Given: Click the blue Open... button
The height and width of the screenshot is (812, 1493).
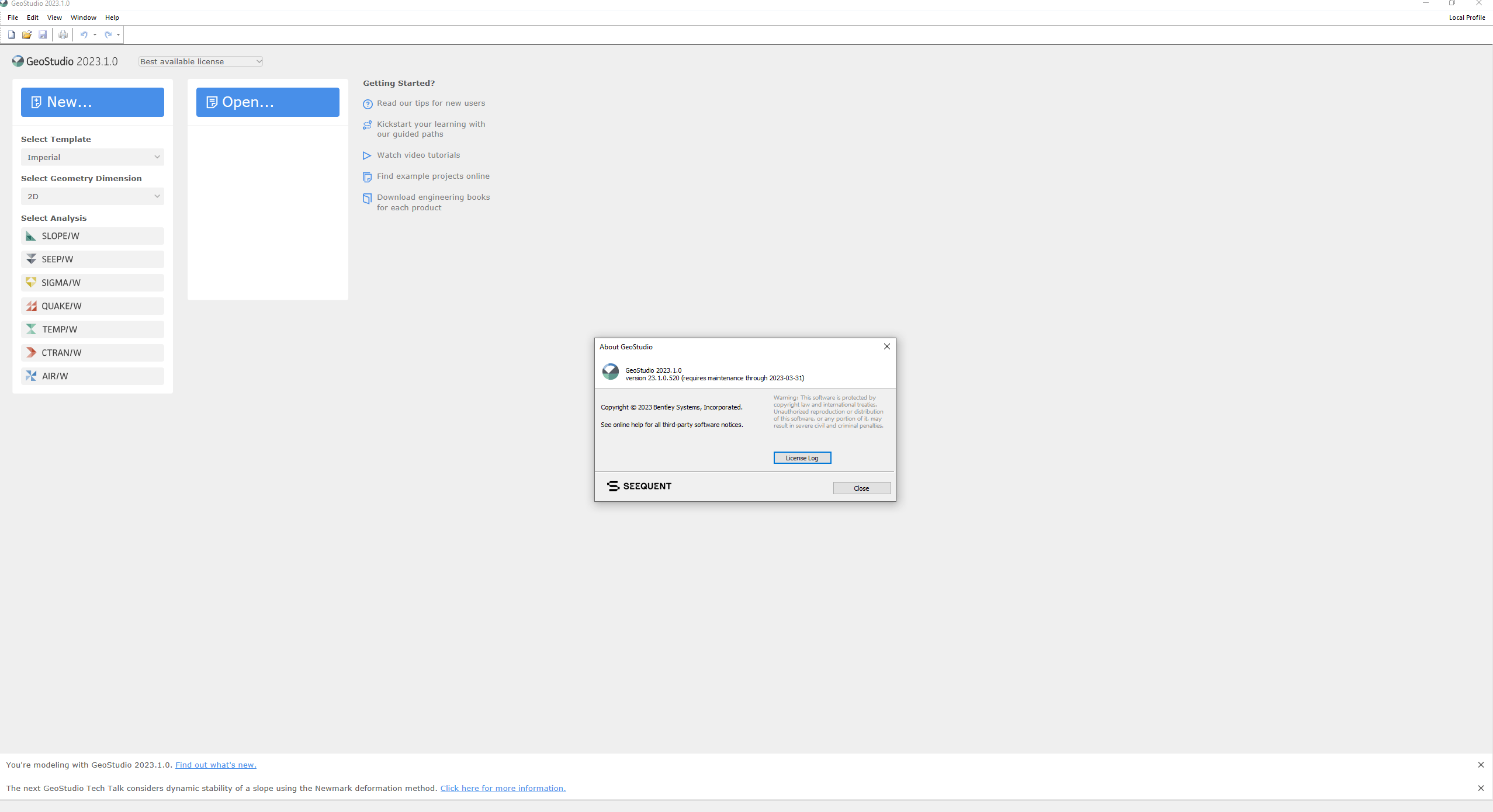Looking at the screenshot, I should pyautogui.click(x=268, y=102).
